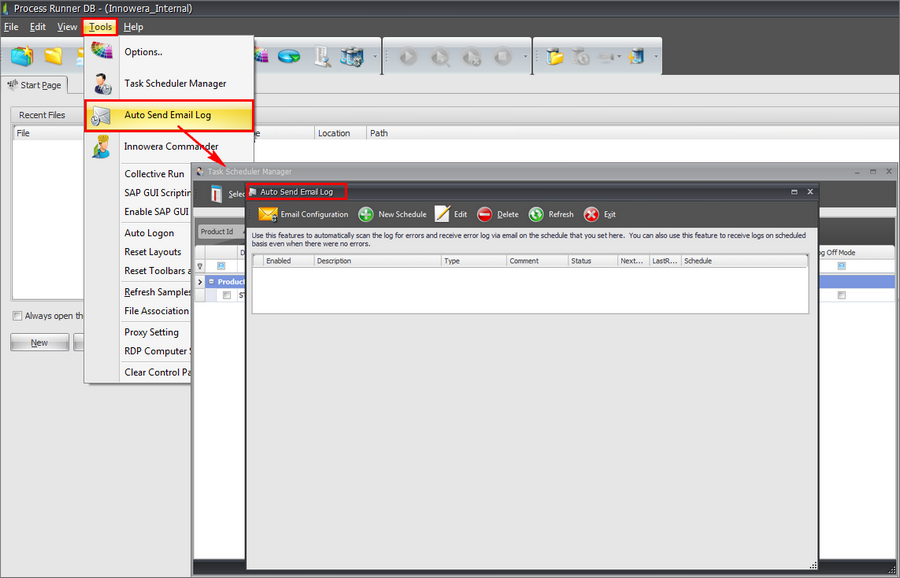Open the Edit menu
900x578 pixels.
38,27
